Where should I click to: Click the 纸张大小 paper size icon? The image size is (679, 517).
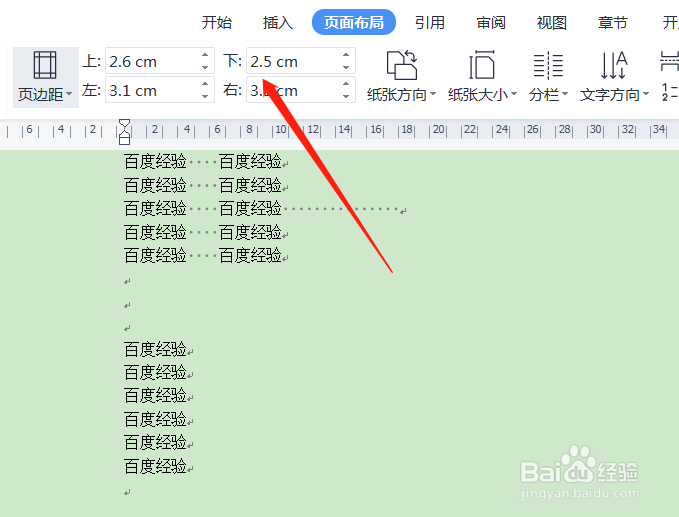pos(482,65)
